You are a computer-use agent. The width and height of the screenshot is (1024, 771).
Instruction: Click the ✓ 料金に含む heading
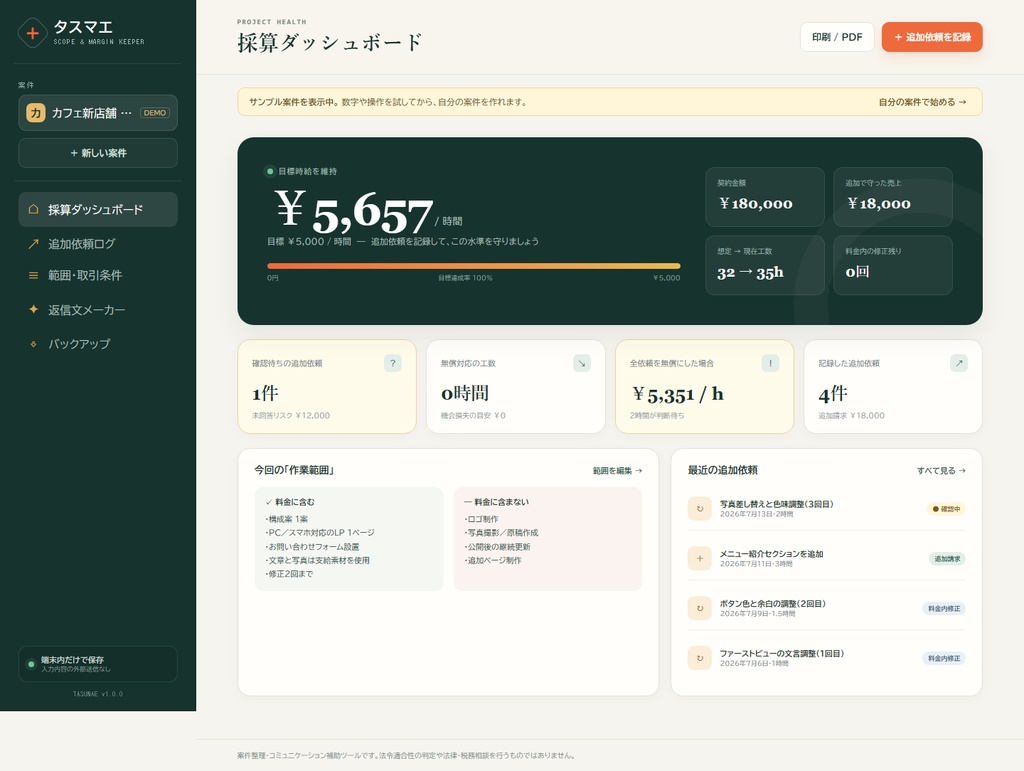click(290, 502)
